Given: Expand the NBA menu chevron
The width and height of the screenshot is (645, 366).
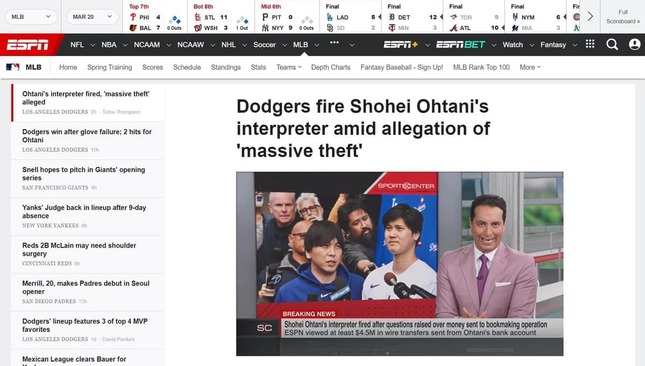Looking at the screenshot, I should pyautogui.click(x=125, y=45).
